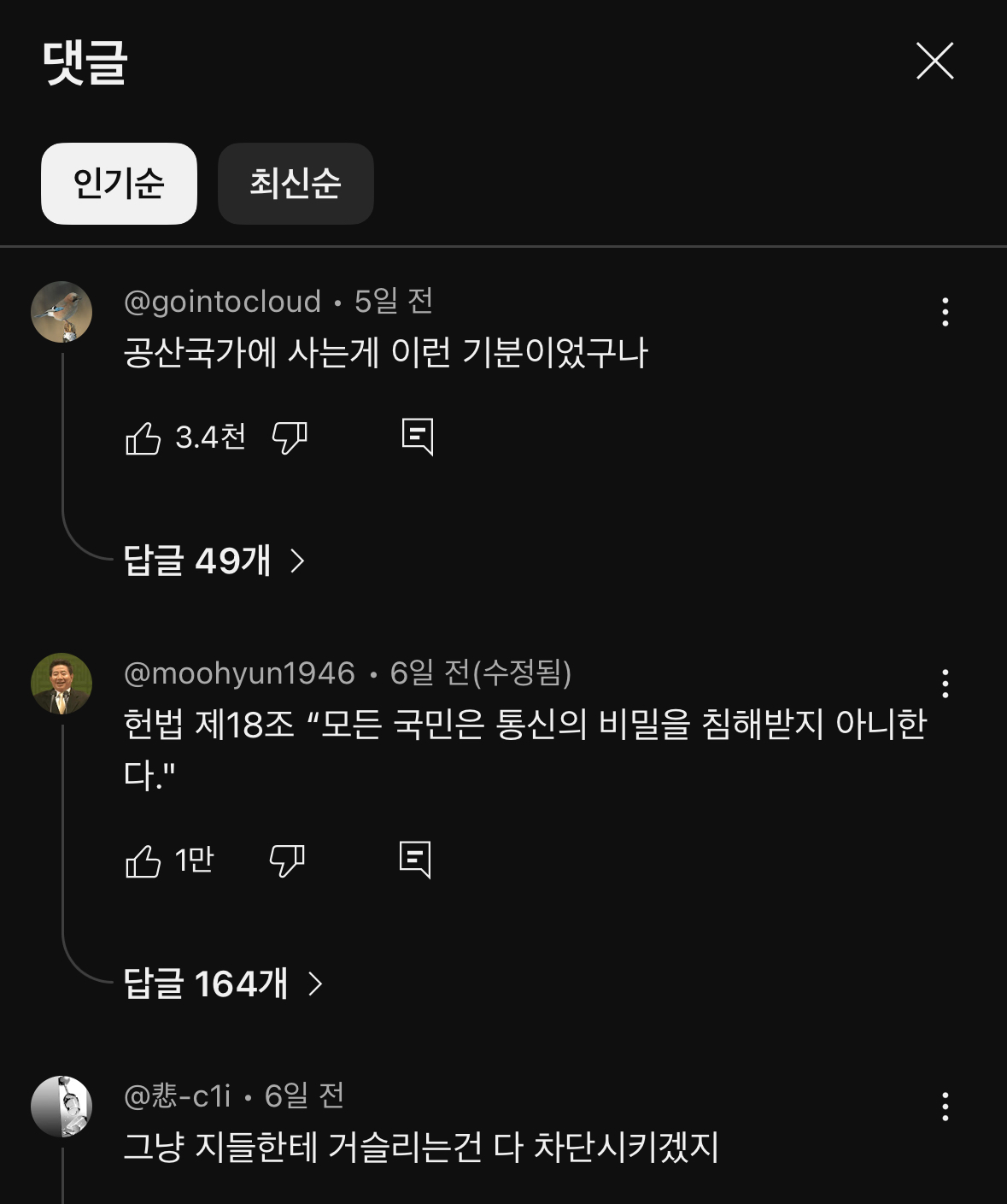Image resolution: width=1007 pixels, height=1204 pixels.
Task: Like the @gointocloud comment
Action: (x=143, y=438)
